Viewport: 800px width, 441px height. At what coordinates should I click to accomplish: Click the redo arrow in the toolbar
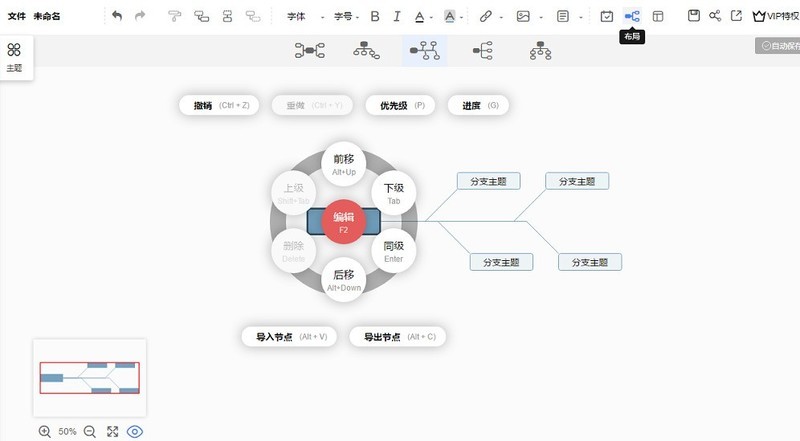click(x=140, y=16)
